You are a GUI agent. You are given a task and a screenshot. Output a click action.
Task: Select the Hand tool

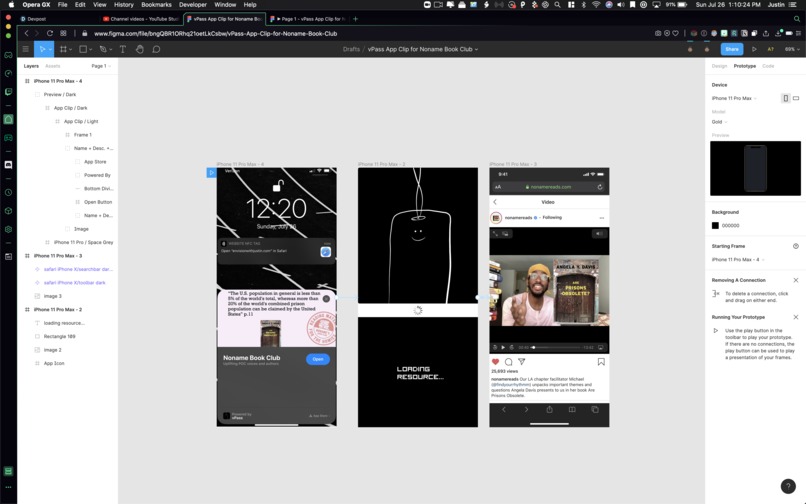click(x=139, y=49)
